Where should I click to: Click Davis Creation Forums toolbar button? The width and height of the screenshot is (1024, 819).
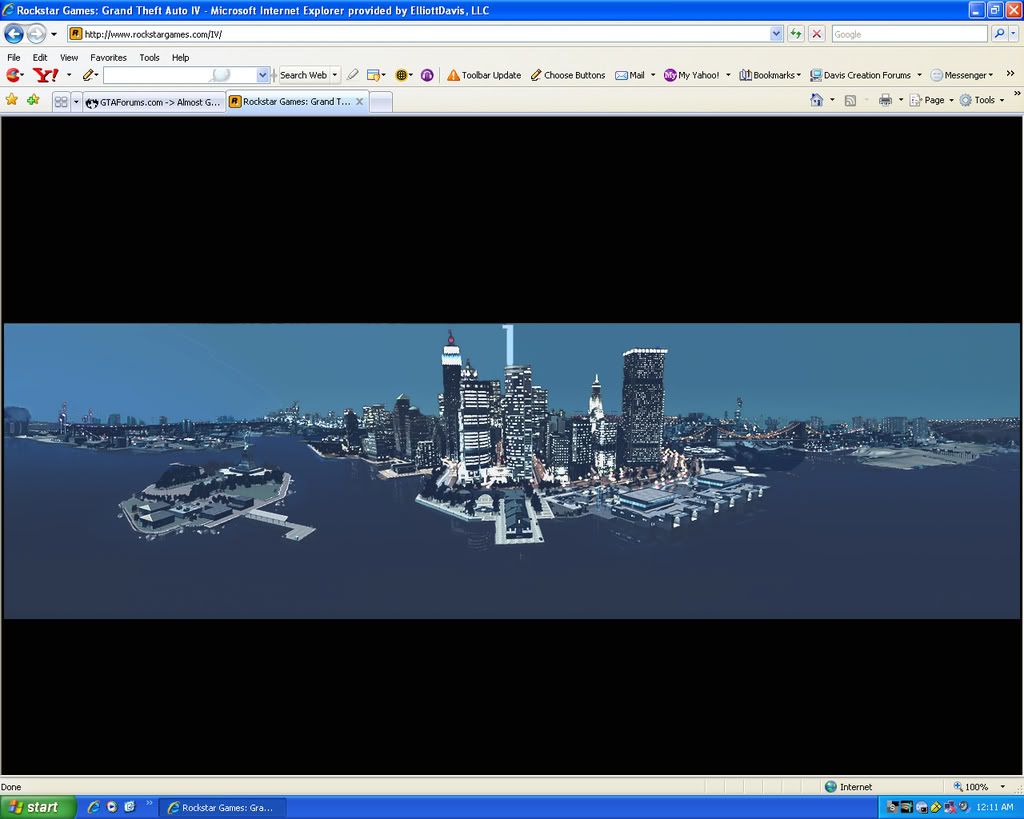coord(861,75)
